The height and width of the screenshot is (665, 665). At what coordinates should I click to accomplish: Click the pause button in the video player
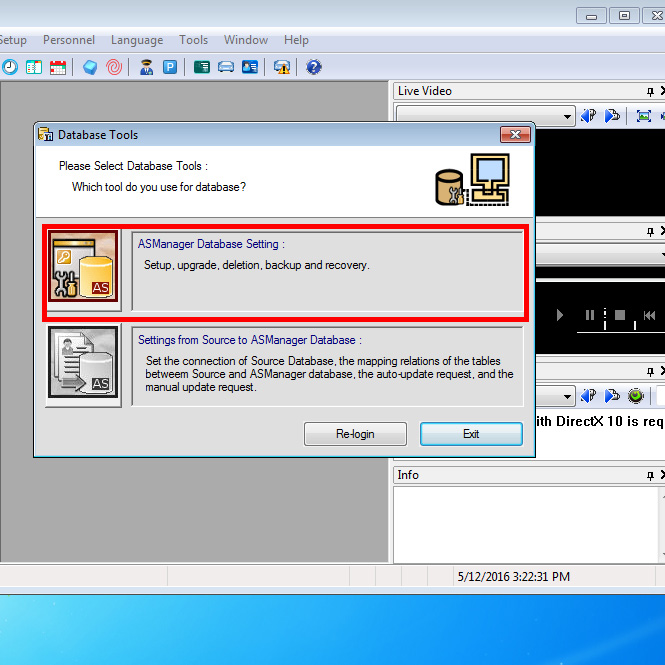tap(590, 315)
